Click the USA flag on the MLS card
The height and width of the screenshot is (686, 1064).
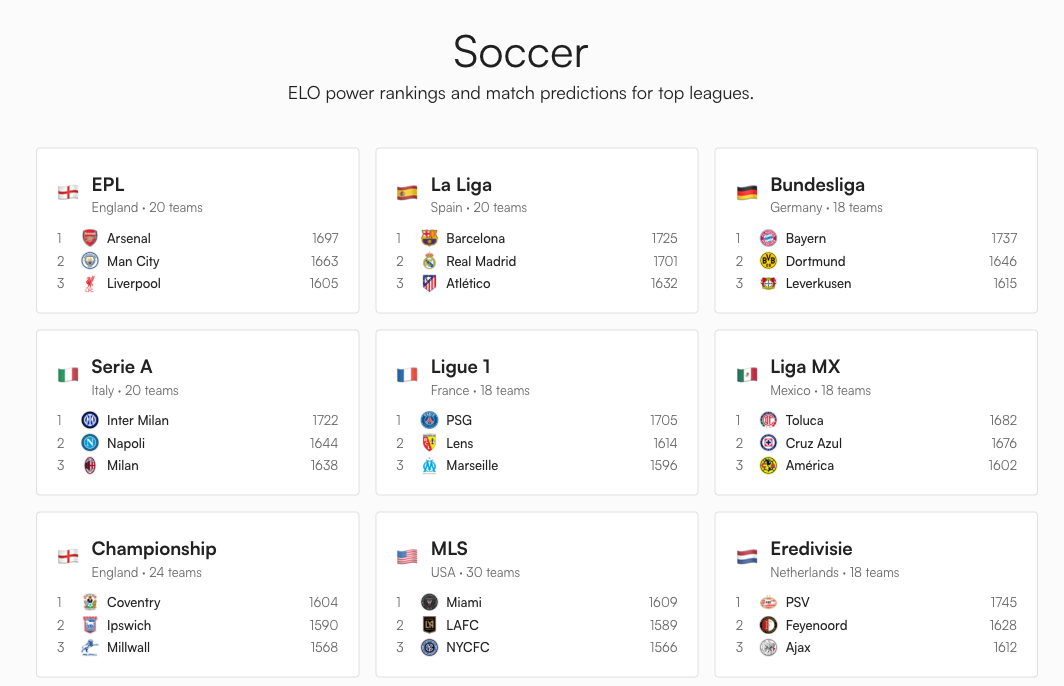[x=406, y=553]
